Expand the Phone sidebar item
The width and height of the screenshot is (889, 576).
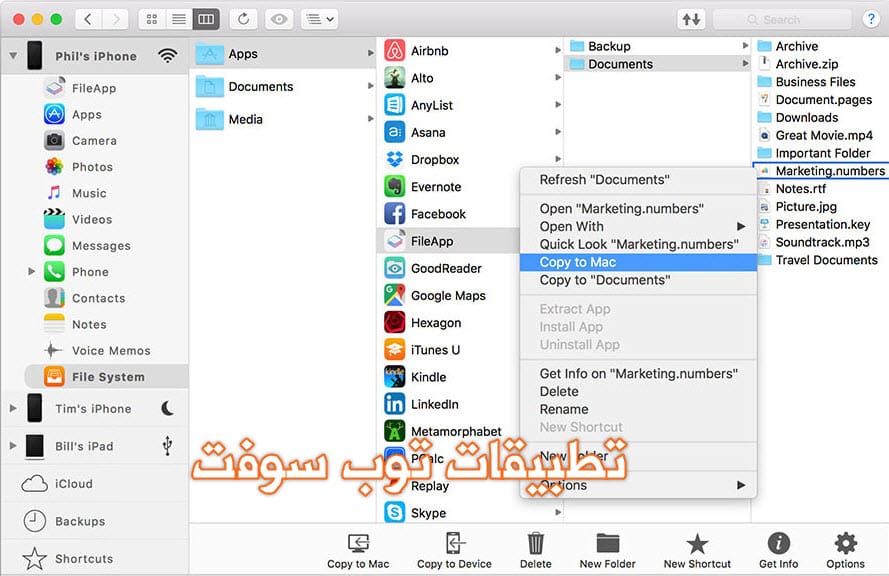(x=32, y=272)
